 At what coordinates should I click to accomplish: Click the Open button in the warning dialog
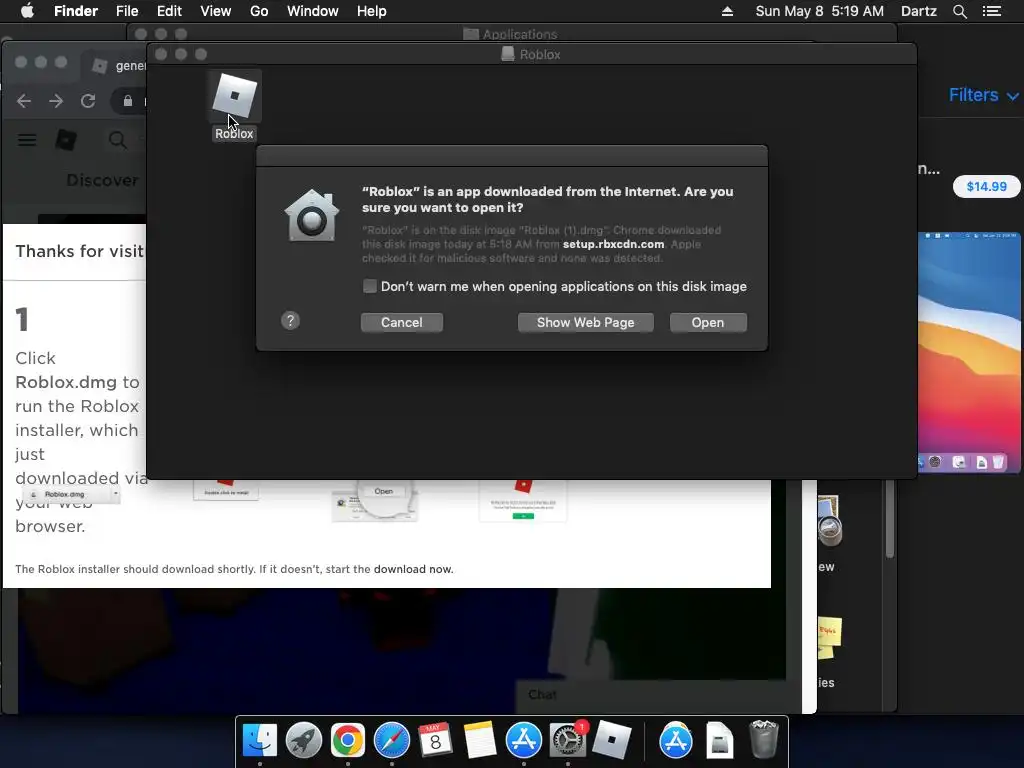coord(708,323)
